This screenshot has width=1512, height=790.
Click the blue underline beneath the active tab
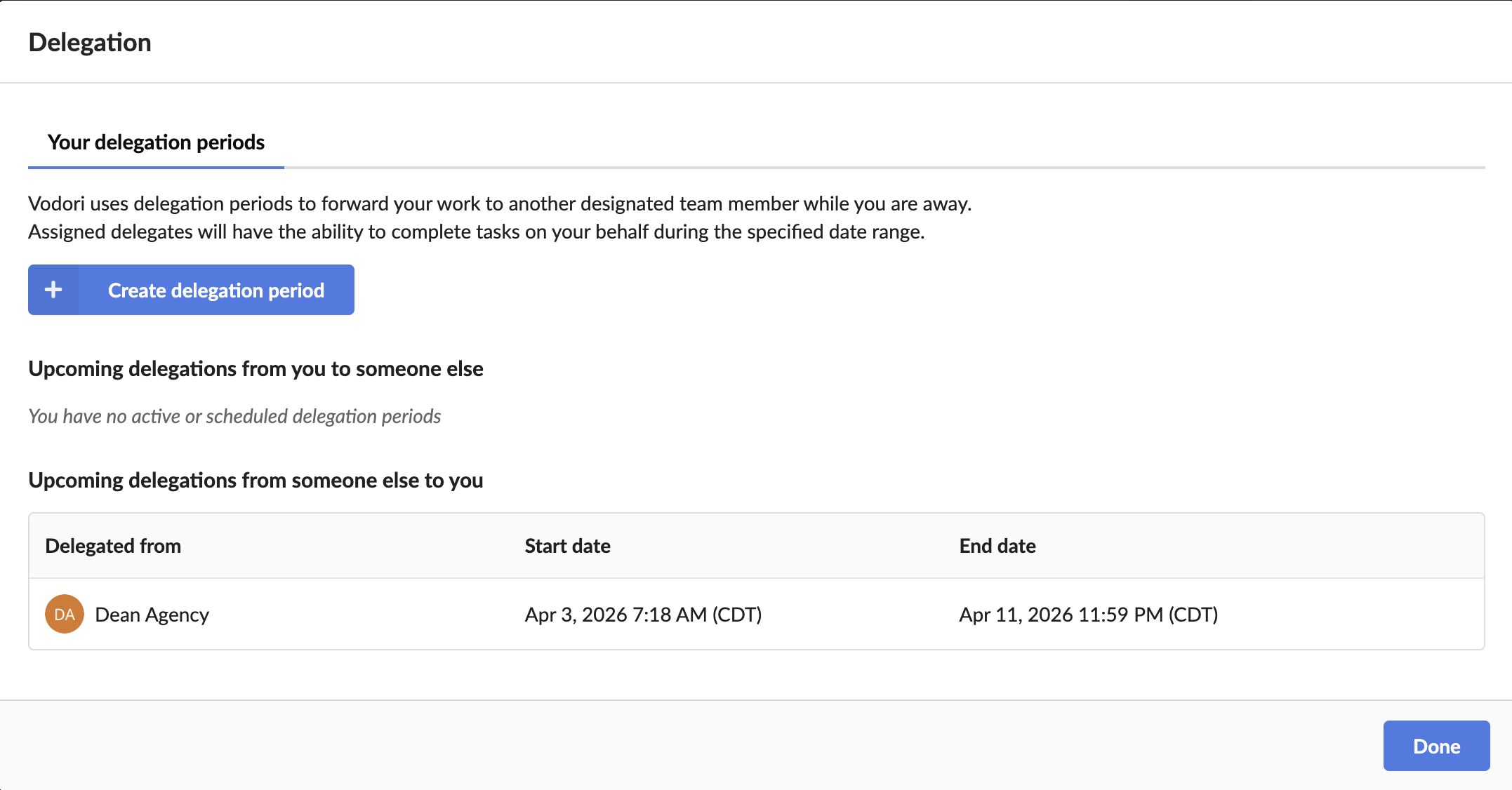(x=156, y=168)
